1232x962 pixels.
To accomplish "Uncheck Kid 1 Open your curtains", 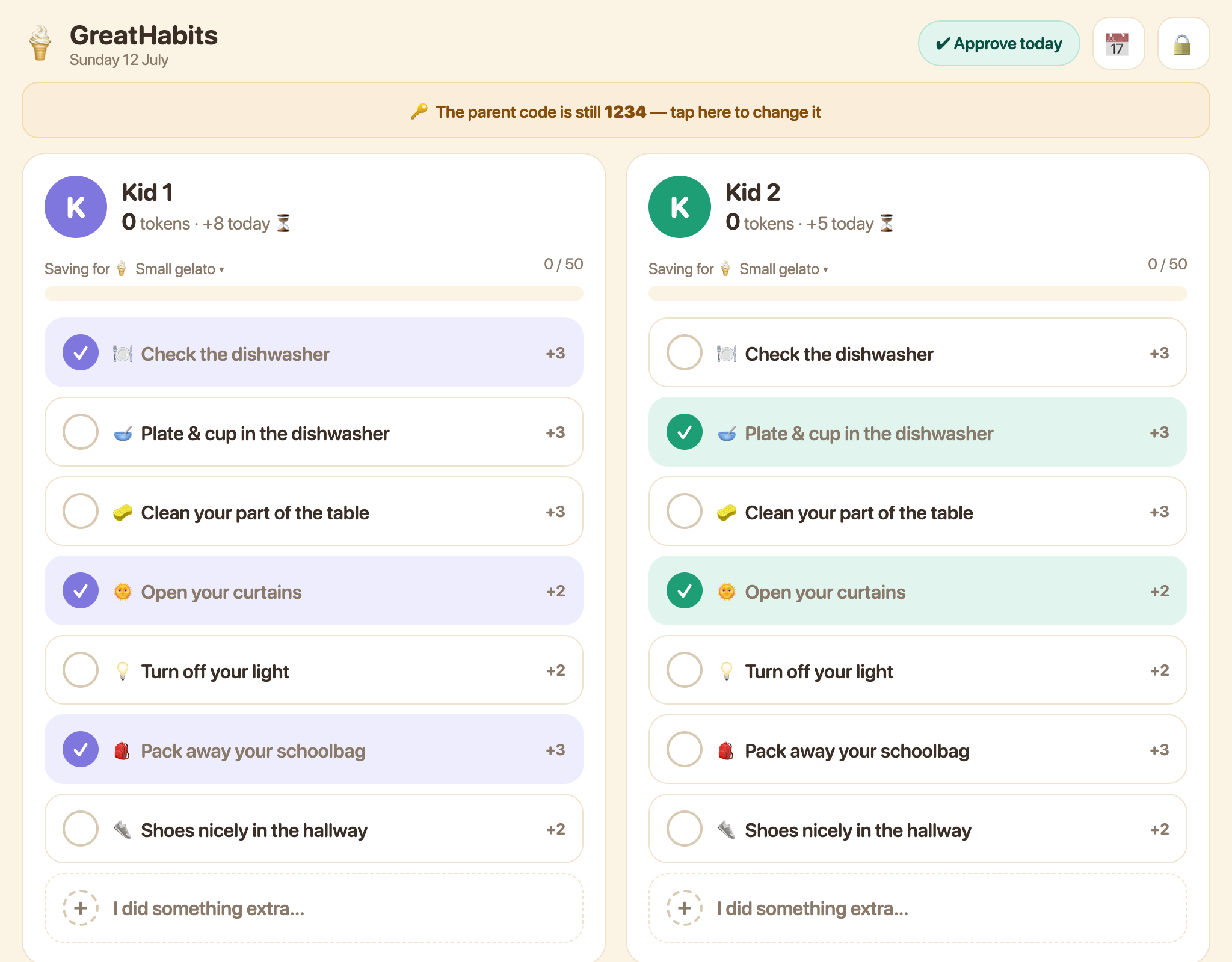I will pos(81,590).
